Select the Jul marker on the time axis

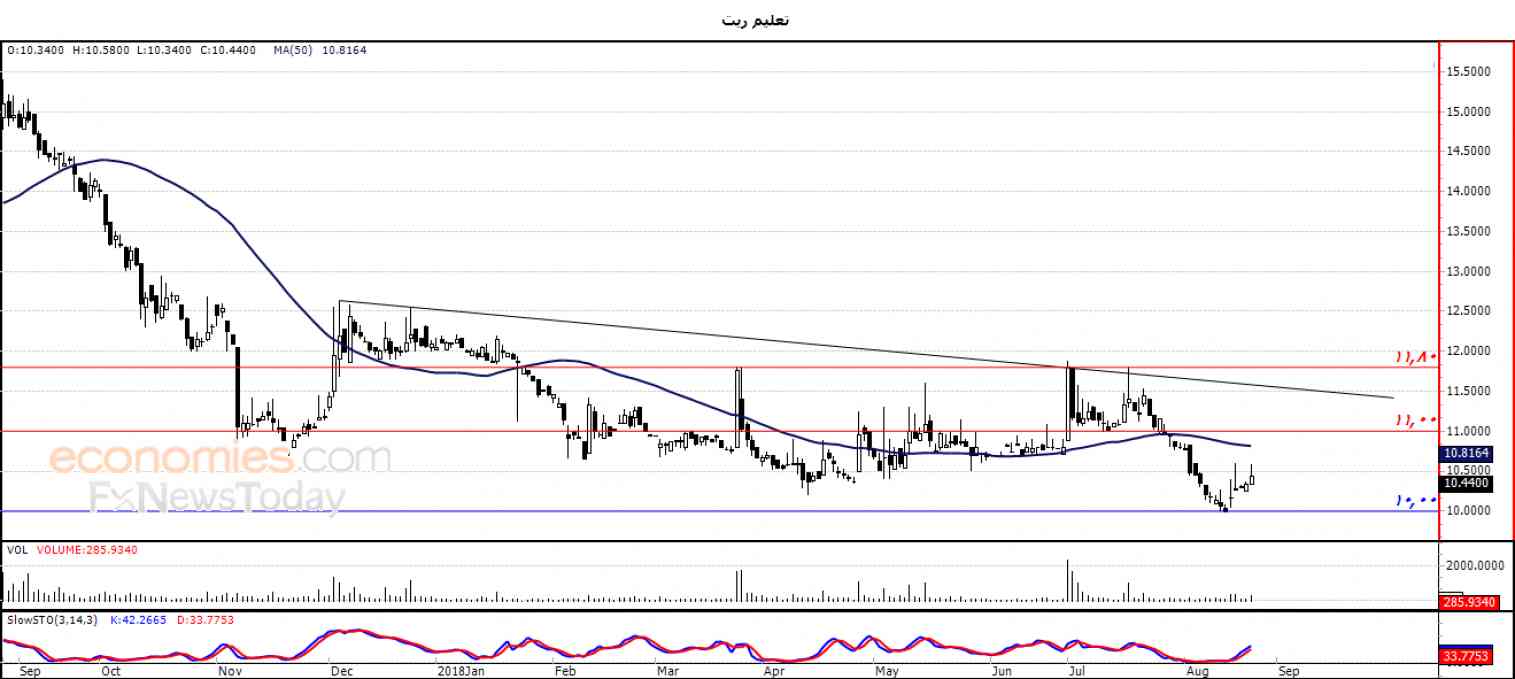1075,671
